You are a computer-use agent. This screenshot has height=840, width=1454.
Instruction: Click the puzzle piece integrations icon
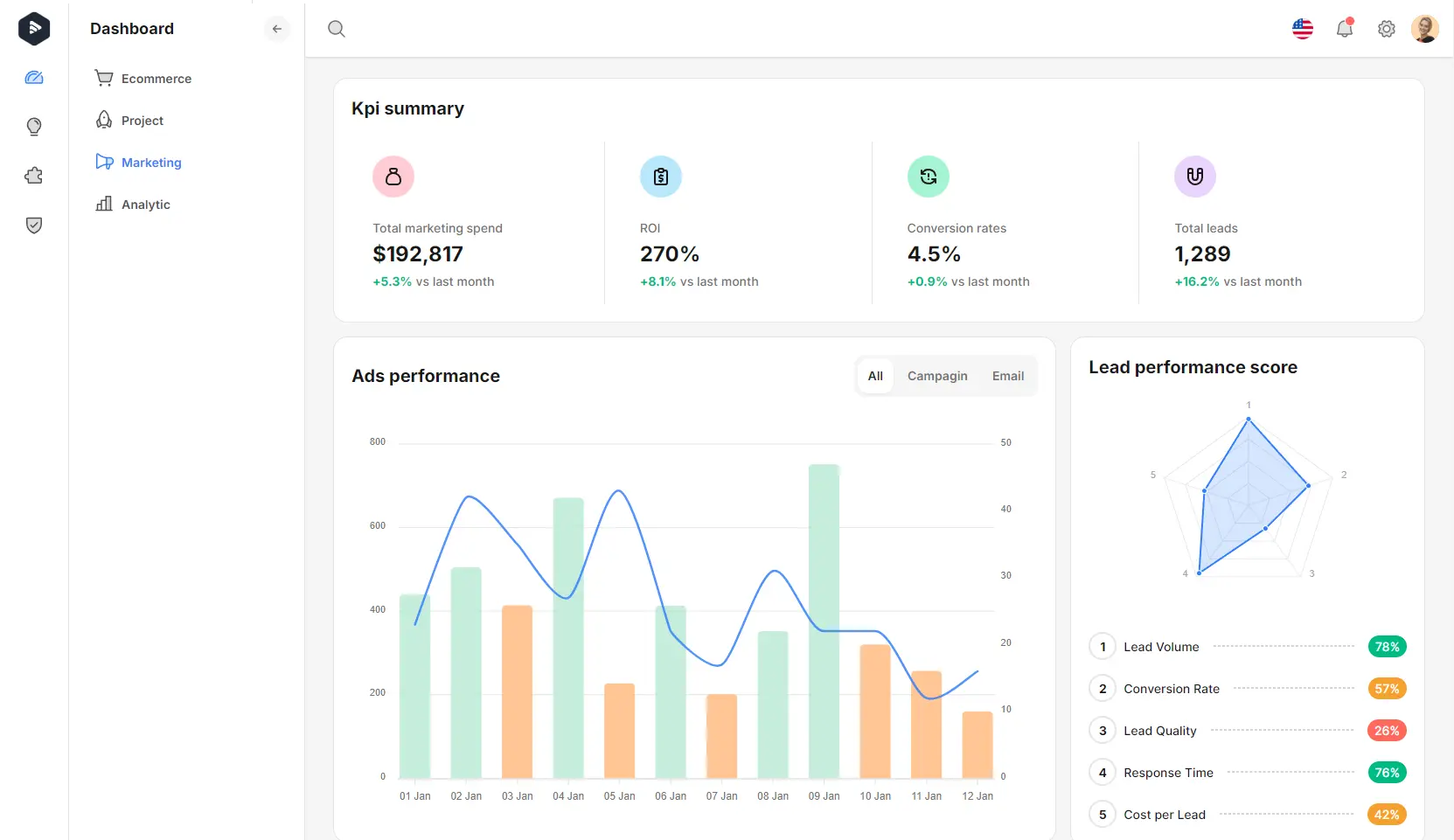(x=33, y=176)
